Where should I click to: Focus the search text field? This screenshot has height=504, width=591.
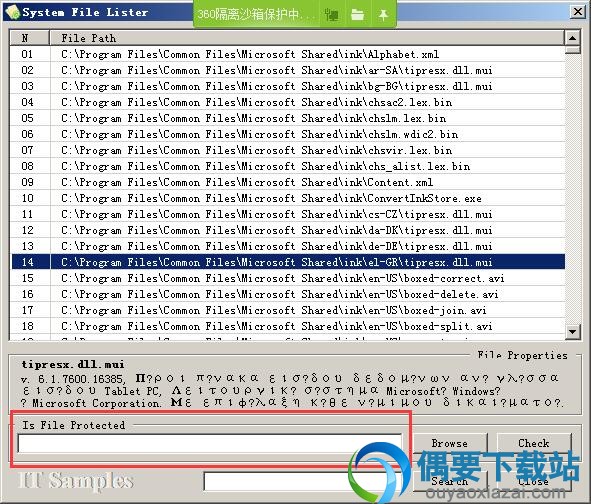302,481
